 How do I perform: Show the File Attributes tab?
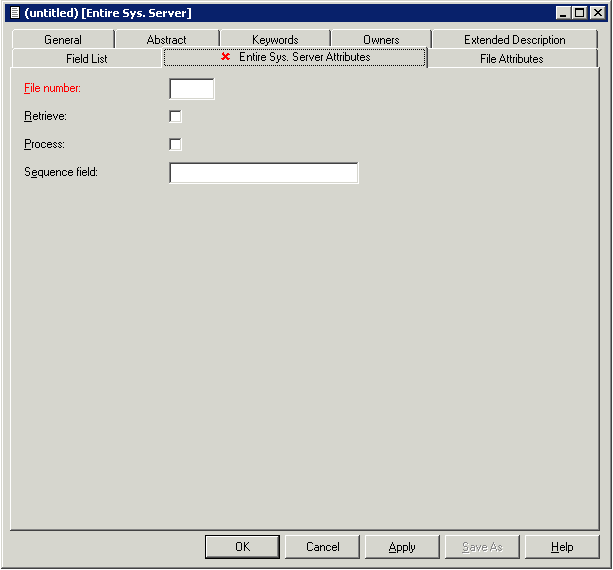coord(511,59)
